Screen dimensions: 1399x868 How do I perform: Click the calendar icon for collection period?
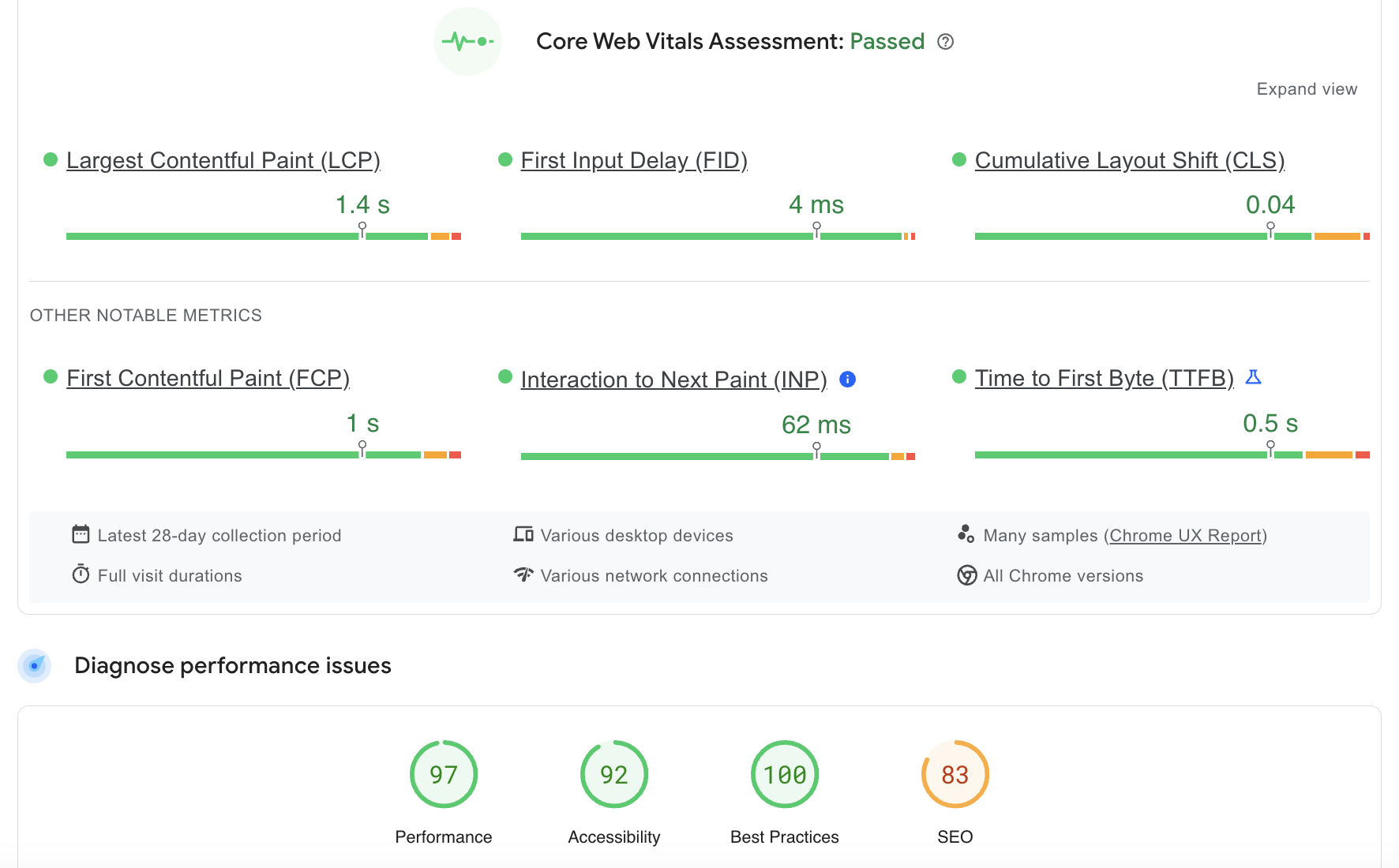click(81, 535)
